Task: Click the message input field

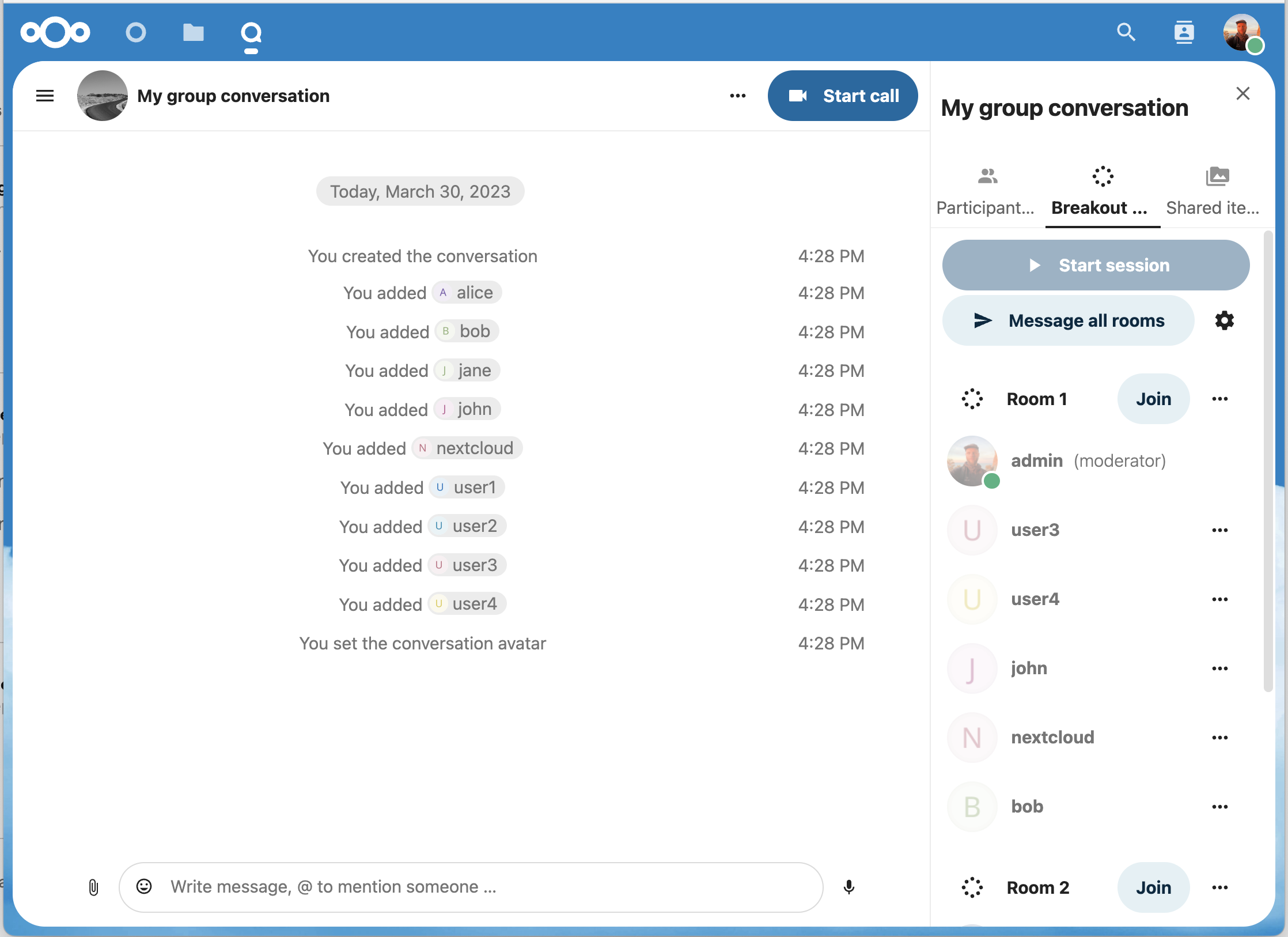Action: coord(472,887)
